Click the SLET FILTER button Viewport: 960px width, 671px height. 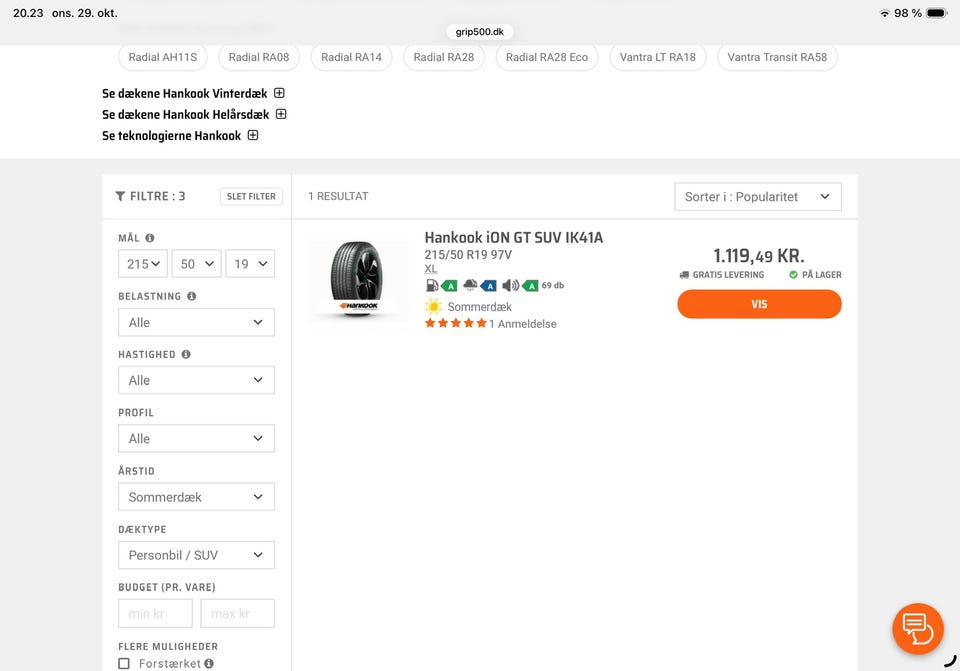coord(251,196)
